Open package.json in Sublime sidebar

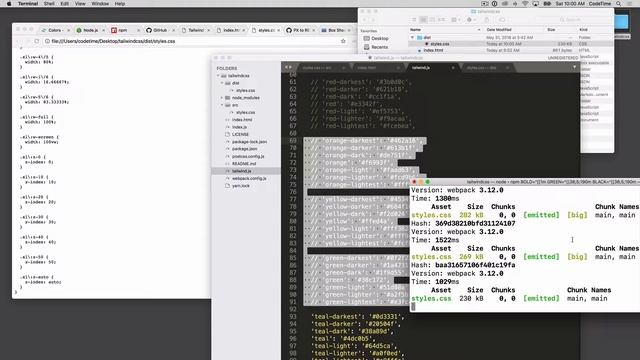coord(244,149)
